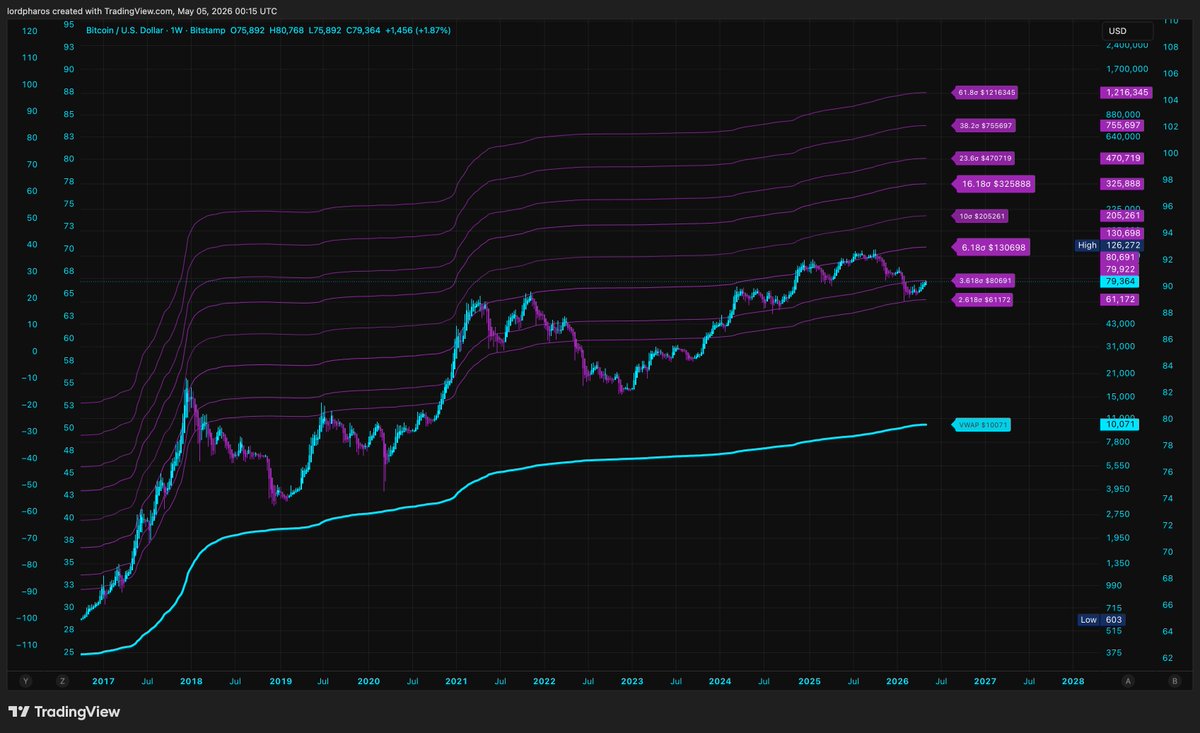Click the 43,000 price scale value
The width and height of the screenshot is (1200, 733).
tap(1120, 324)
